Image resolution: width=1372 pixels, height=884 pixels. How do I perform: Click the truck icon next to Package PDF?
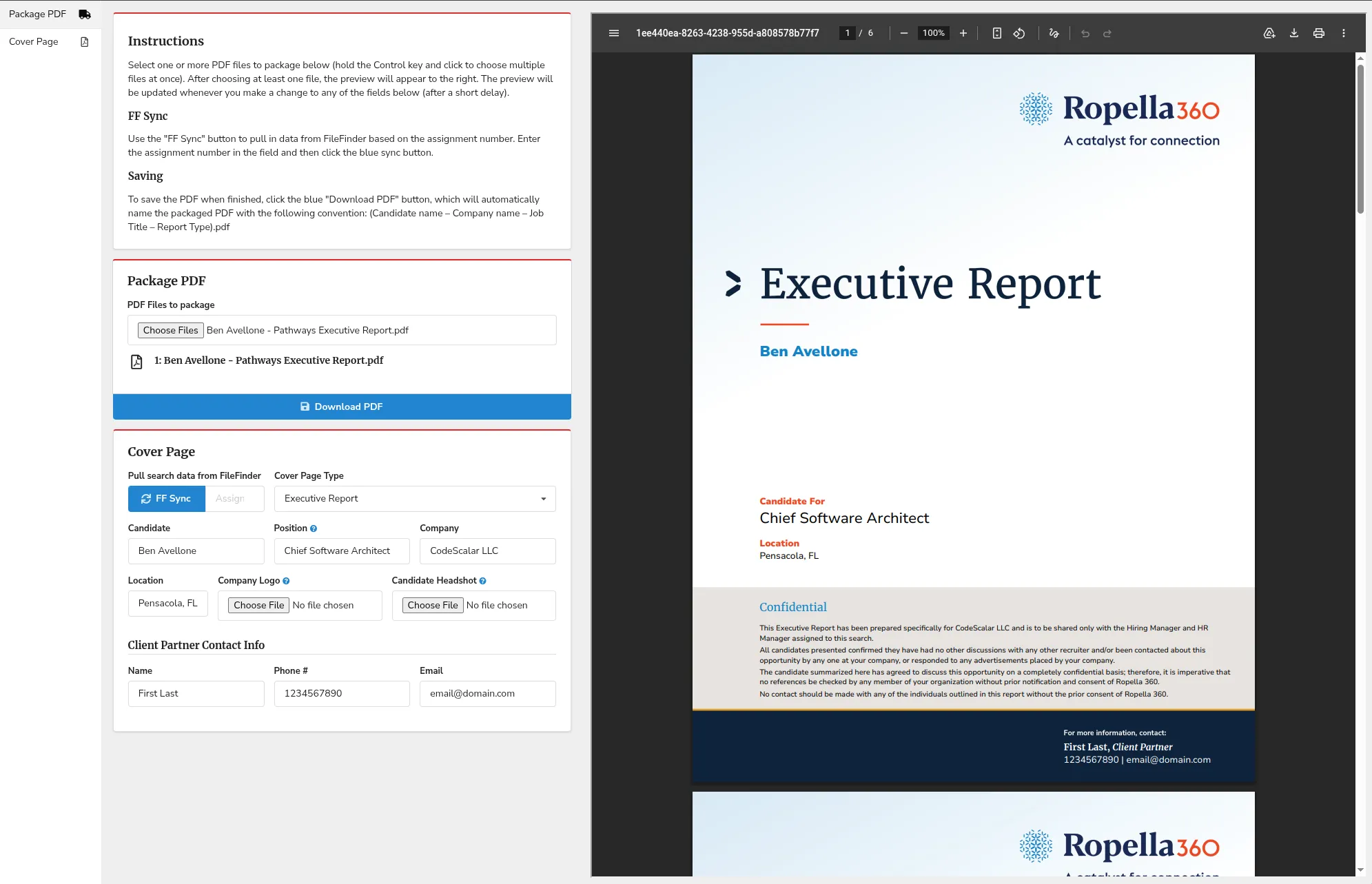pyautogui.click(x=85, y=14)
